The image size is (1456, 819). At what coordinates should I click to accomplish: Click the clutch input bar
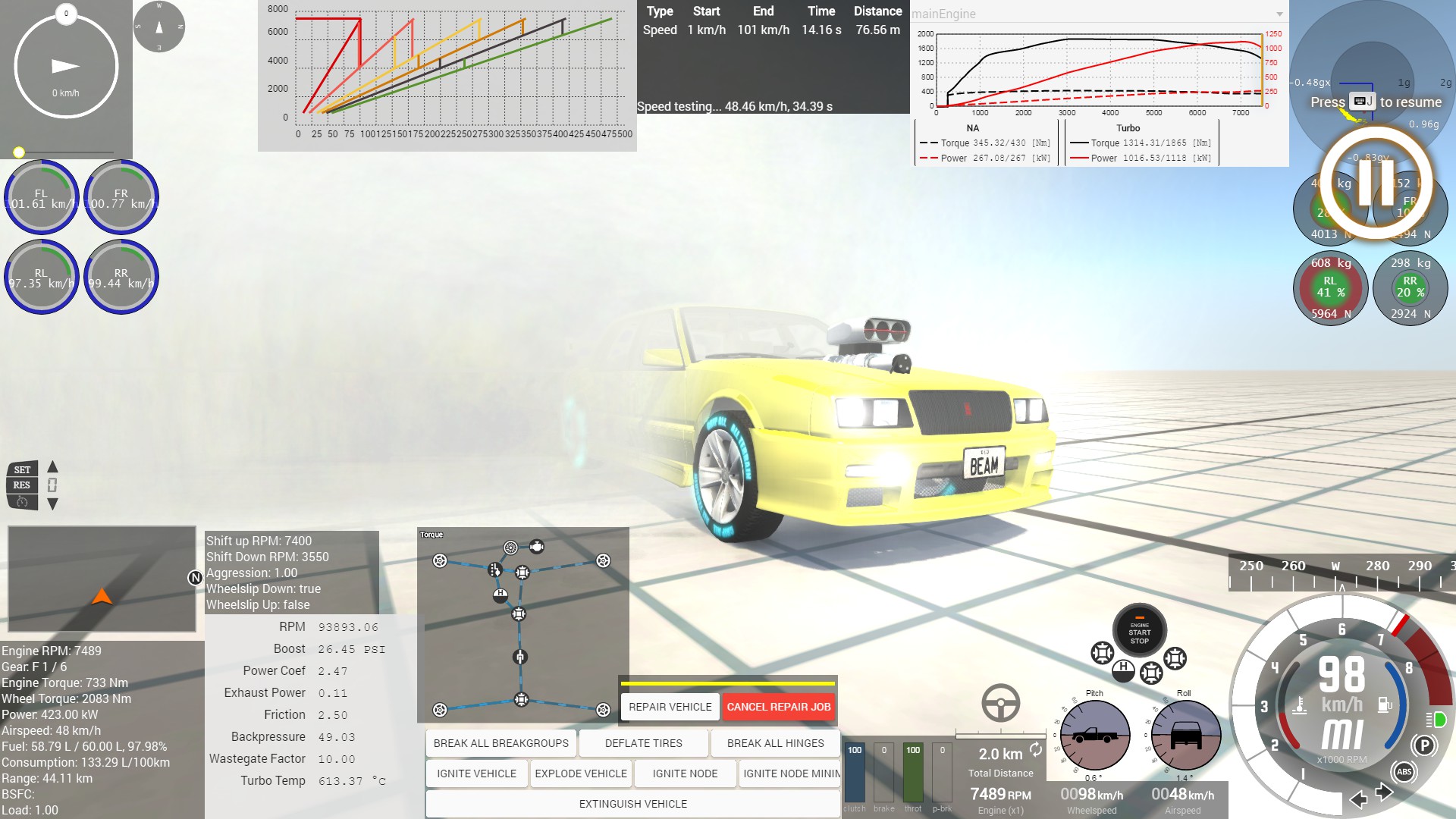[x=855, y=773]
